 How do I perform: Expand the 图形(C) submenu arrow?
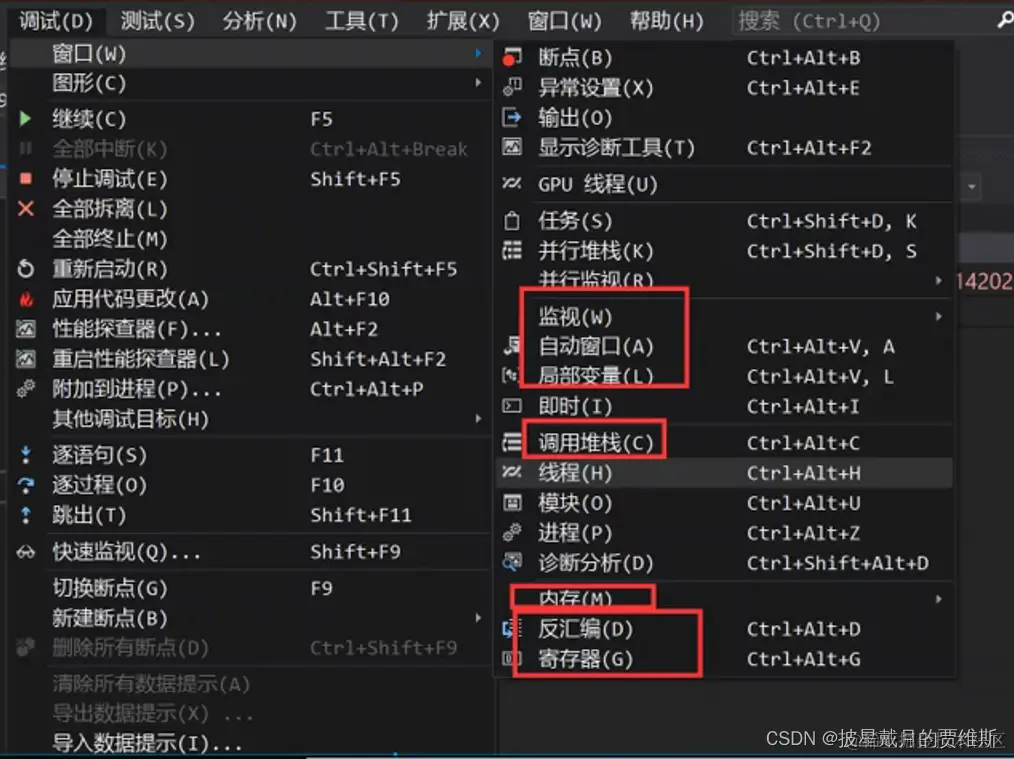point(478,83)
